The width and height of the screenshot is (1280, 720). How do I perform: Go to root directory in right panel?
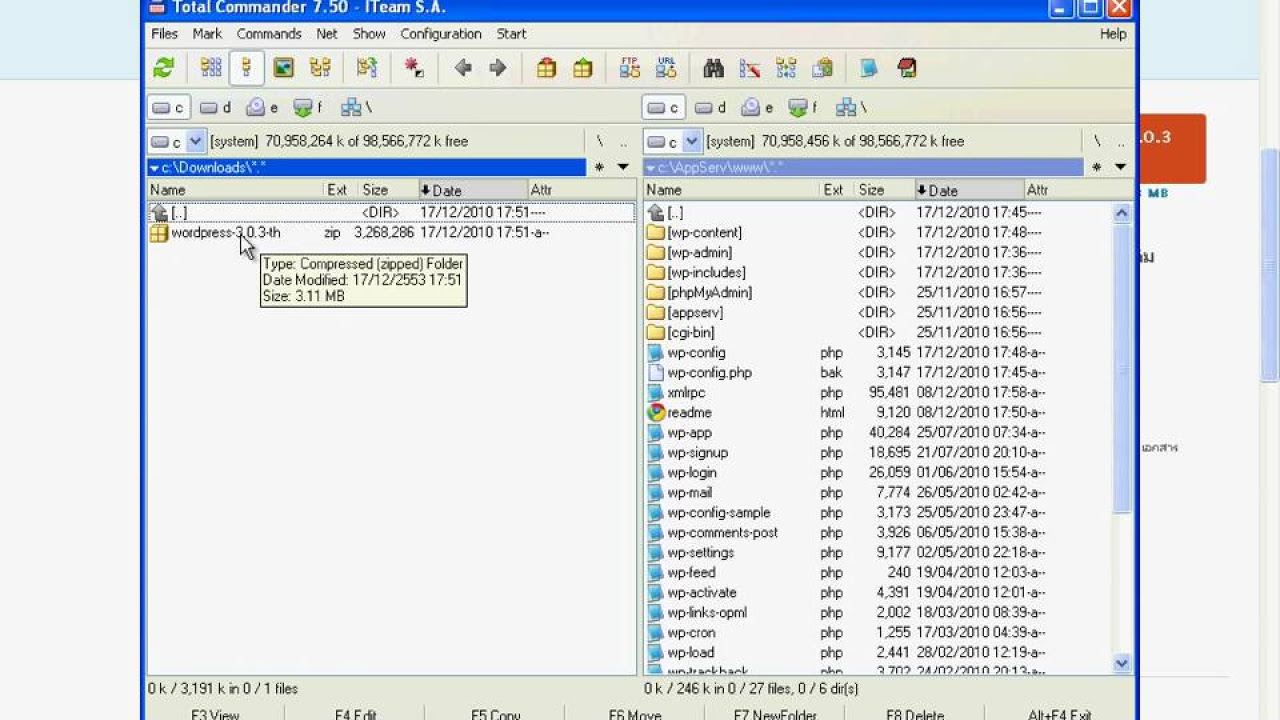[x=1097, y=141]
